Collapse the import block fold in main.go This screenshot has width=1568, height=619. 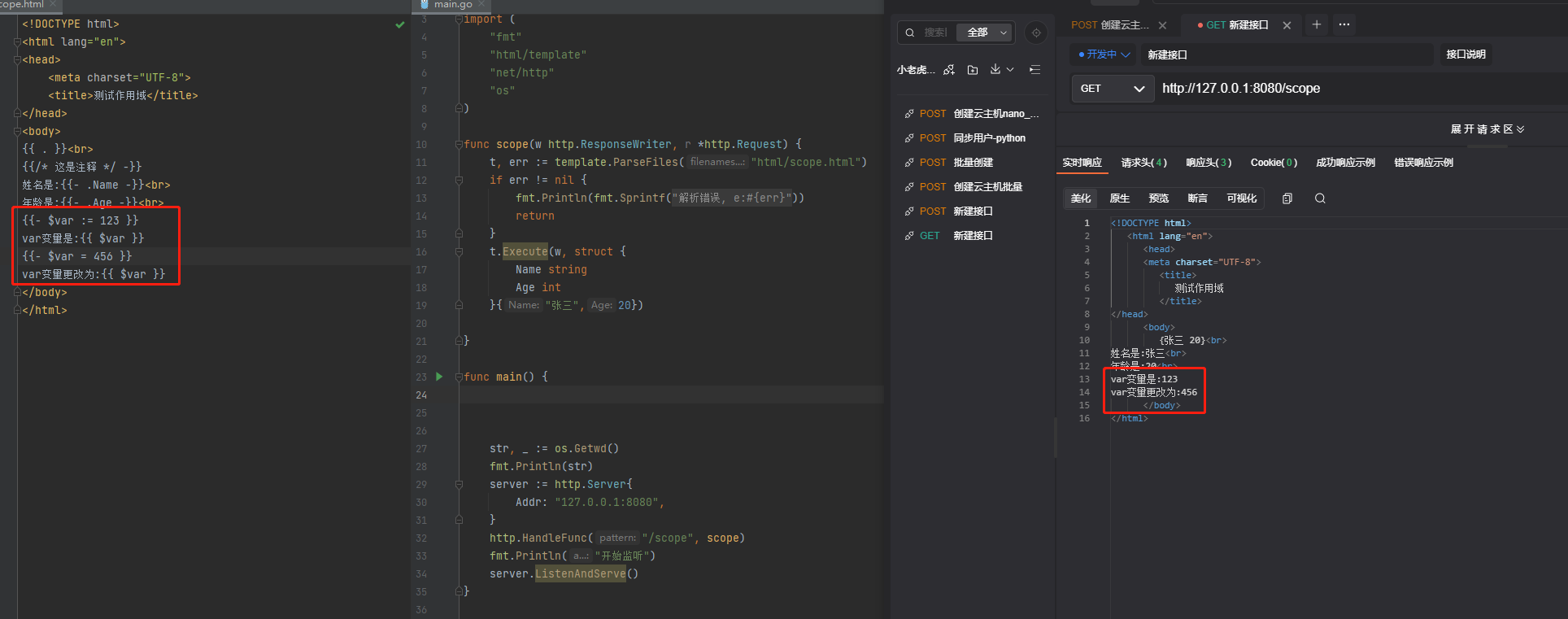tap(459, 20)
